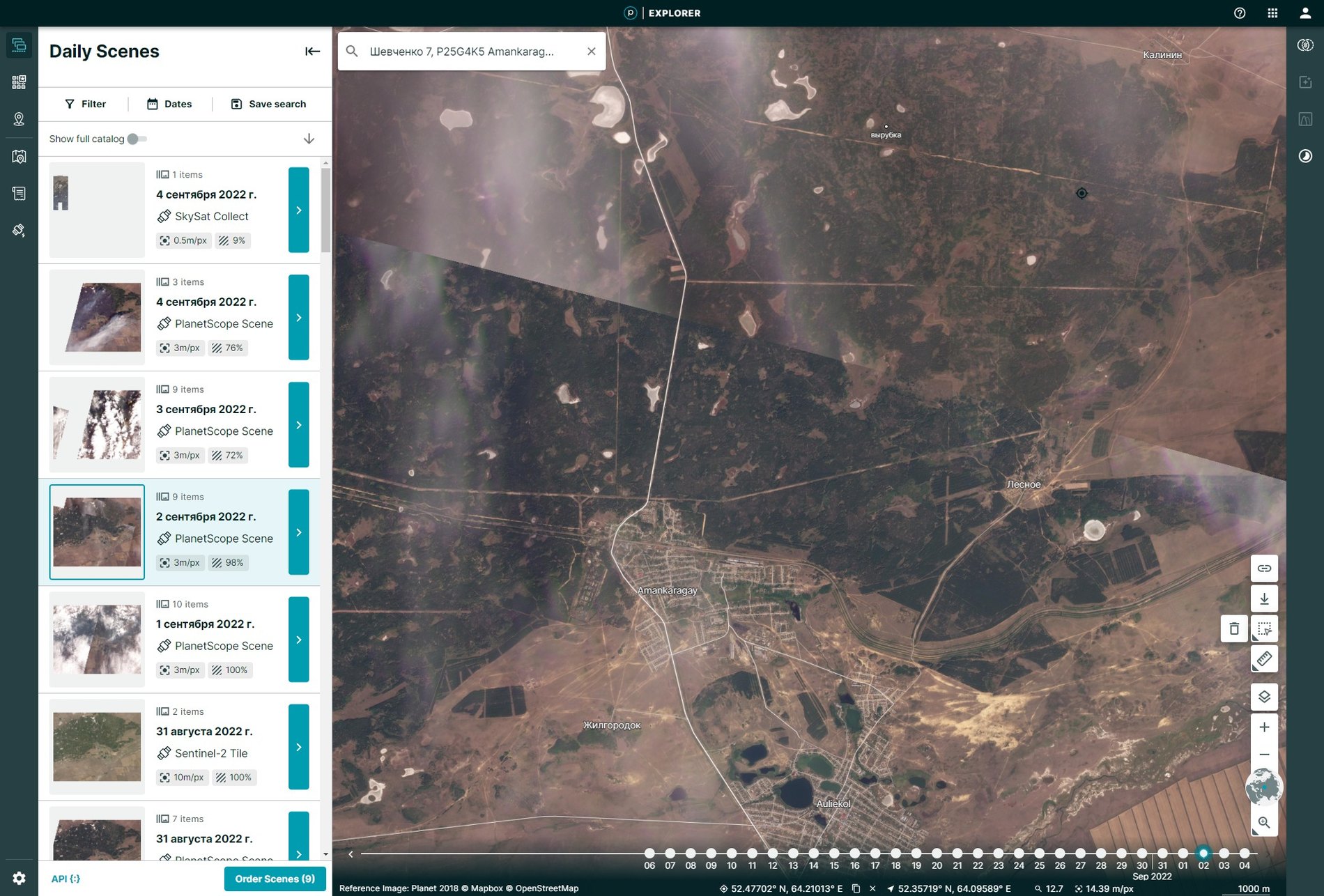
Task: Click the download icon on map toolbar
Action: pos(1264,599)
